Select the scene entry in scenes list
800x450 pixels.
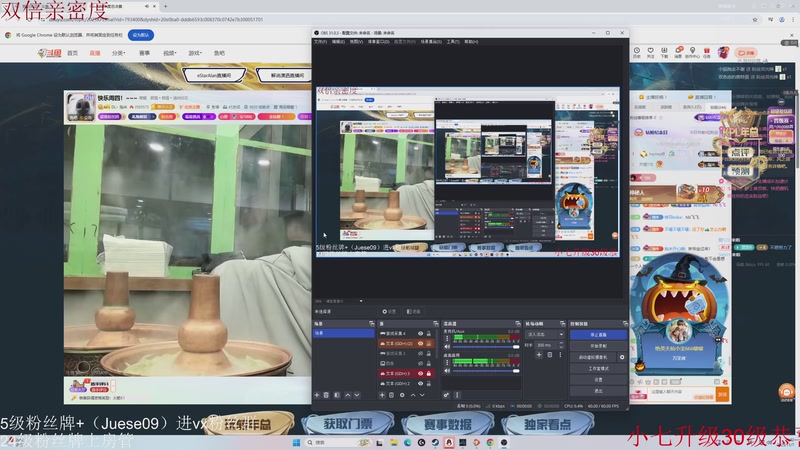tap(343, 333)
